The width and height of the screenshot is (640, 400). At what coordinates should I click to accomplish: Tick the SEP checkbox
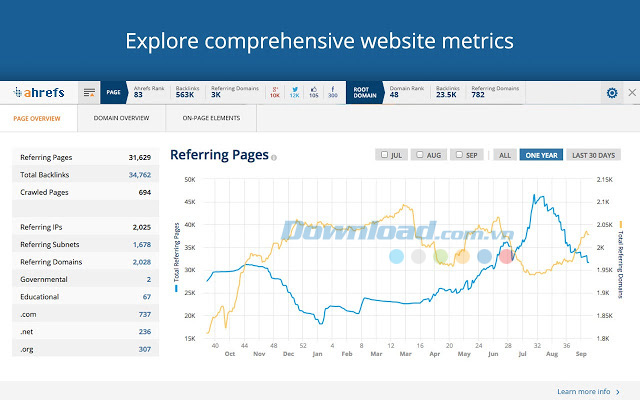459,155
